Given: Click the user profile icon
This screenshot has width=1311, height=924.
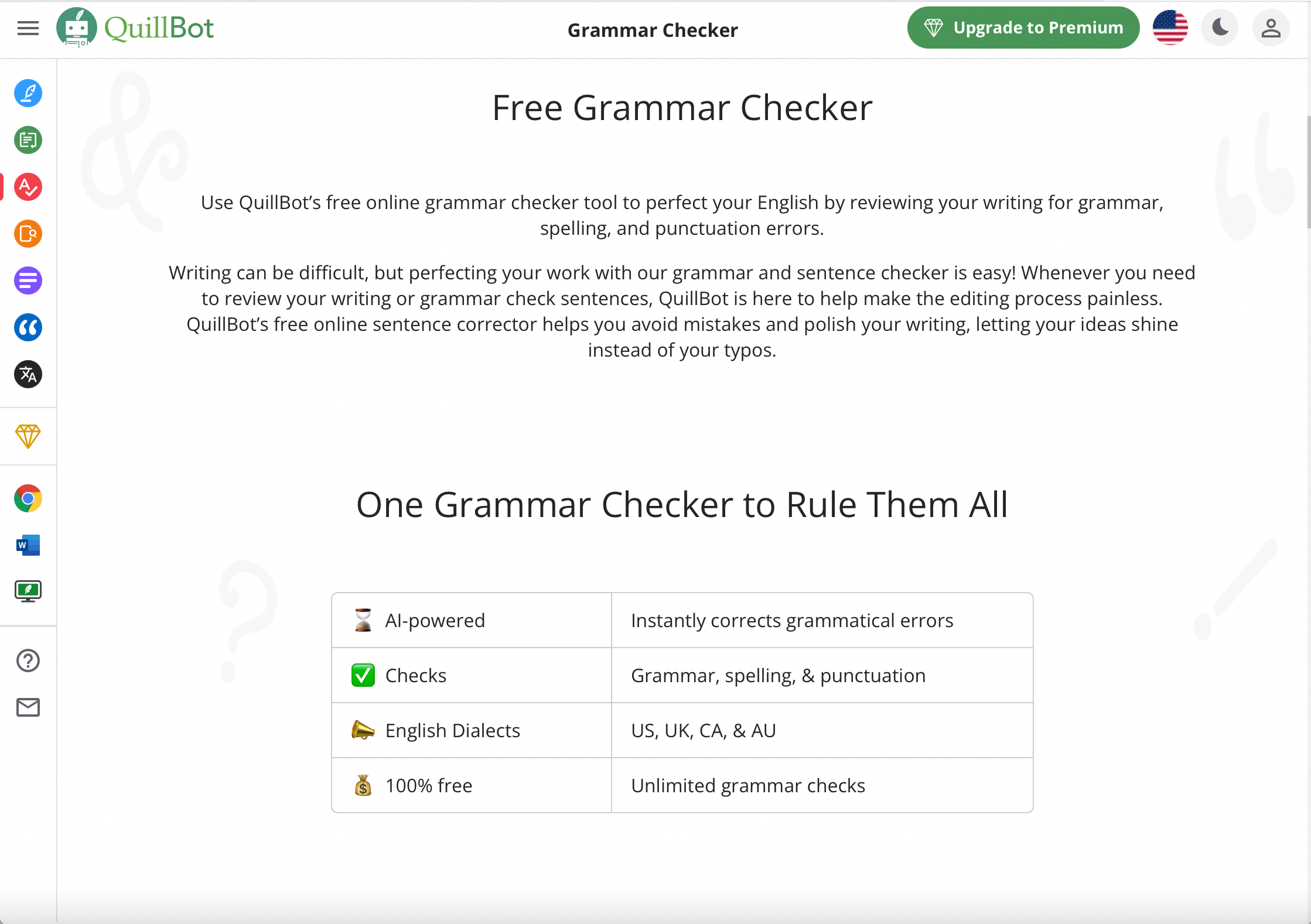Looking at the screenshot, I should click(1270, 28).
